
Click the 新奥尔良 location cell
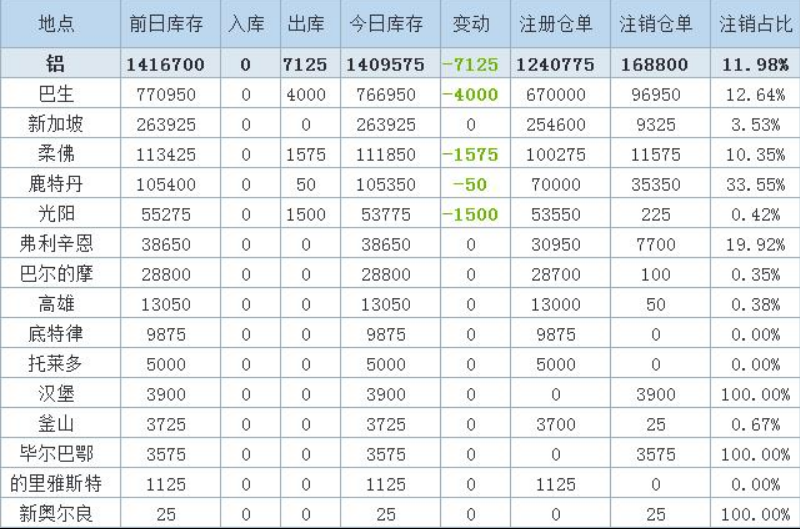(56, 514)
